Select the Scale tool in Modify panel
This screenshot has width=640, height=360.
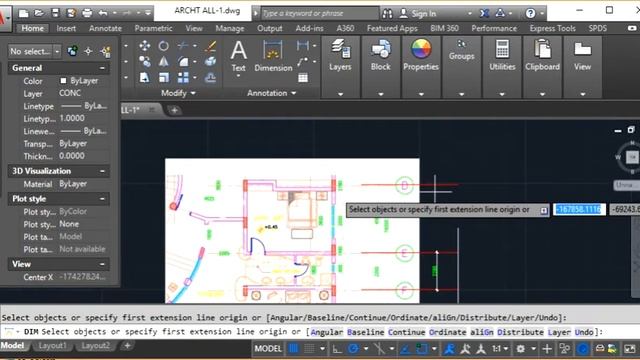pos(164,77)
